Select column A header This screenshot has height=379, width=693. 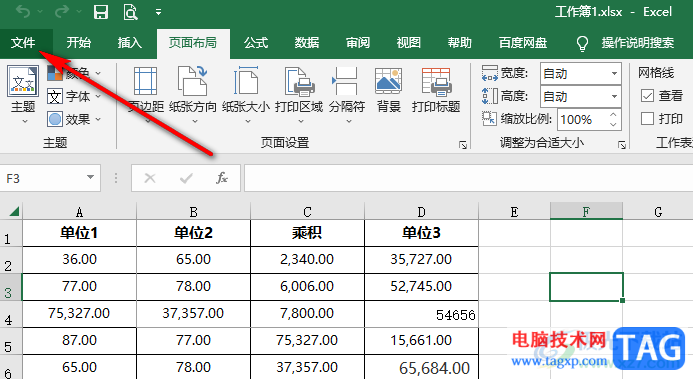(79, 212)
